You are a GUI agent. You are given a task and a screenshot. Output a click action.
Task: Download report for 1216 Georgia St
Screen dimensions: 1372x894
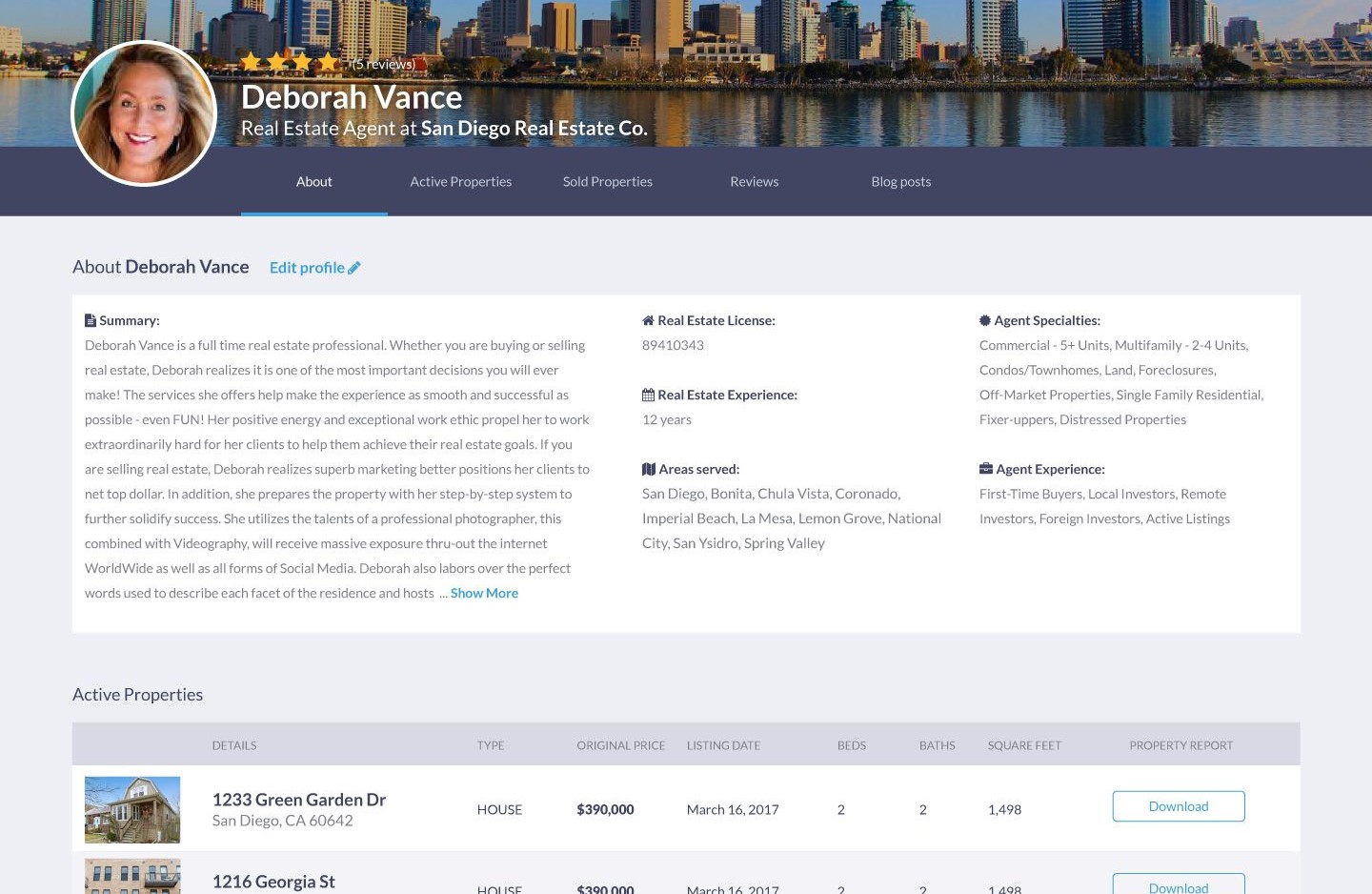tap(1178, 884)
